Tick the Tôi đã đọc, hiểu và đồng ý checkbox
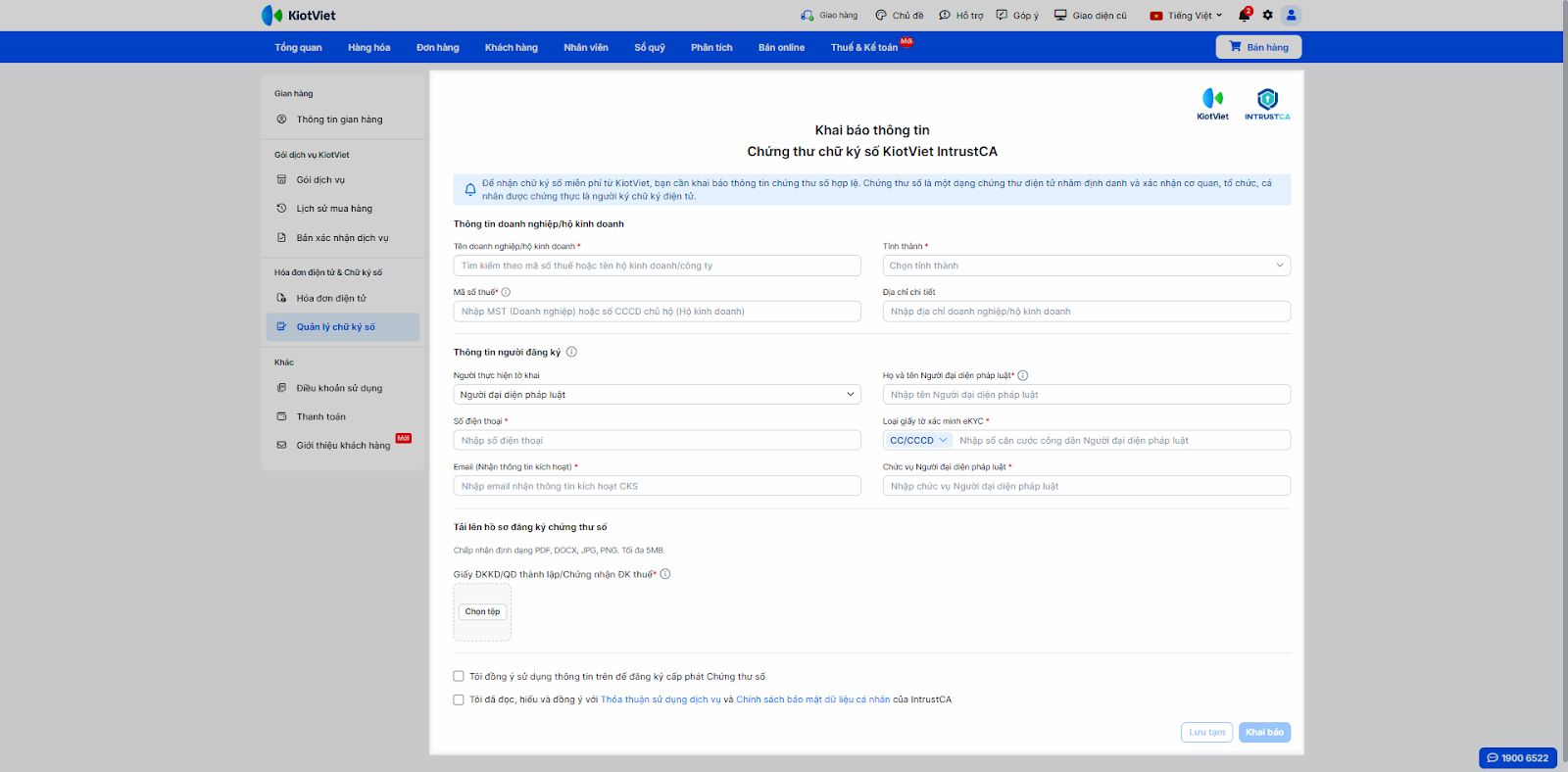Viewport: 1568px width, 772px height. (x=459, y=700)
